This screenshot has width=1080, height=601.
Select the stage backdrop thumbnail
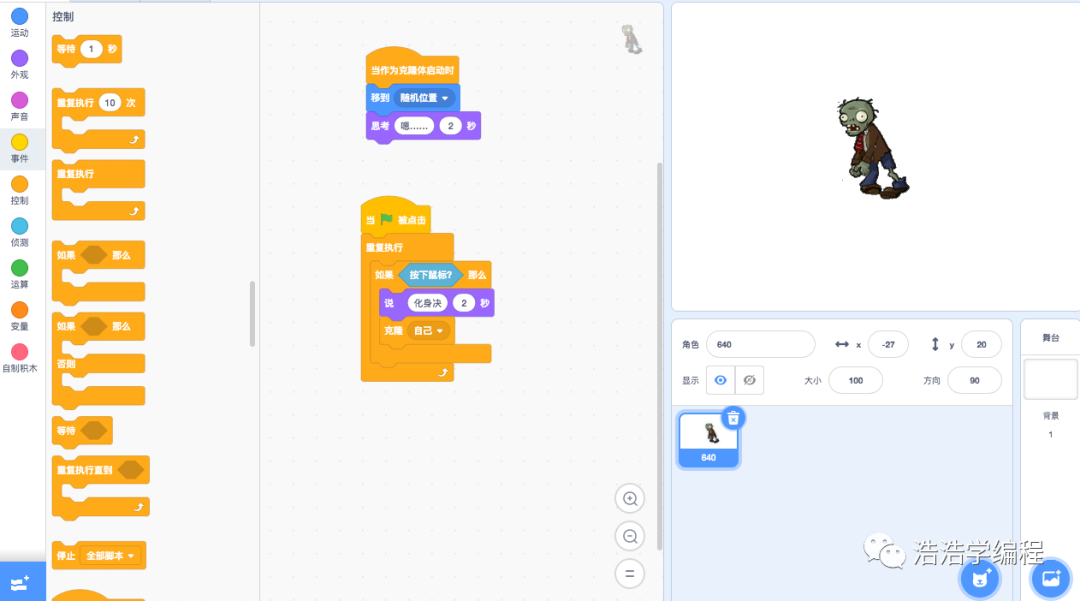pyautogui.click(x=1050, y=379)
